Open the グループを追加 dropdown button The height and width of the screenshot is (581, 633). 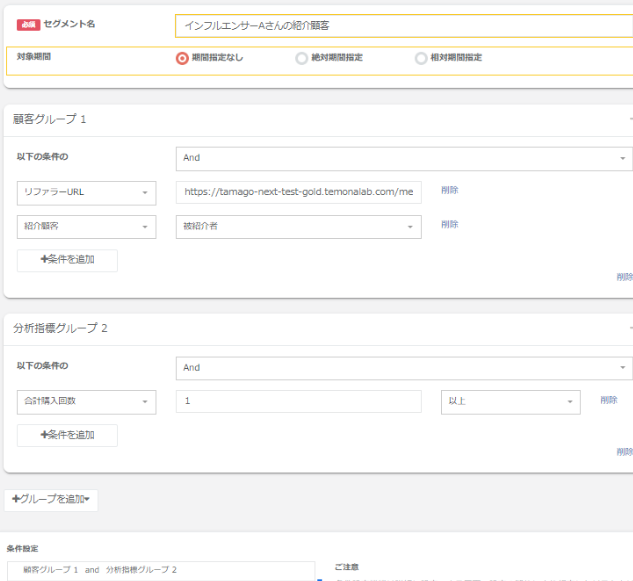51,499
